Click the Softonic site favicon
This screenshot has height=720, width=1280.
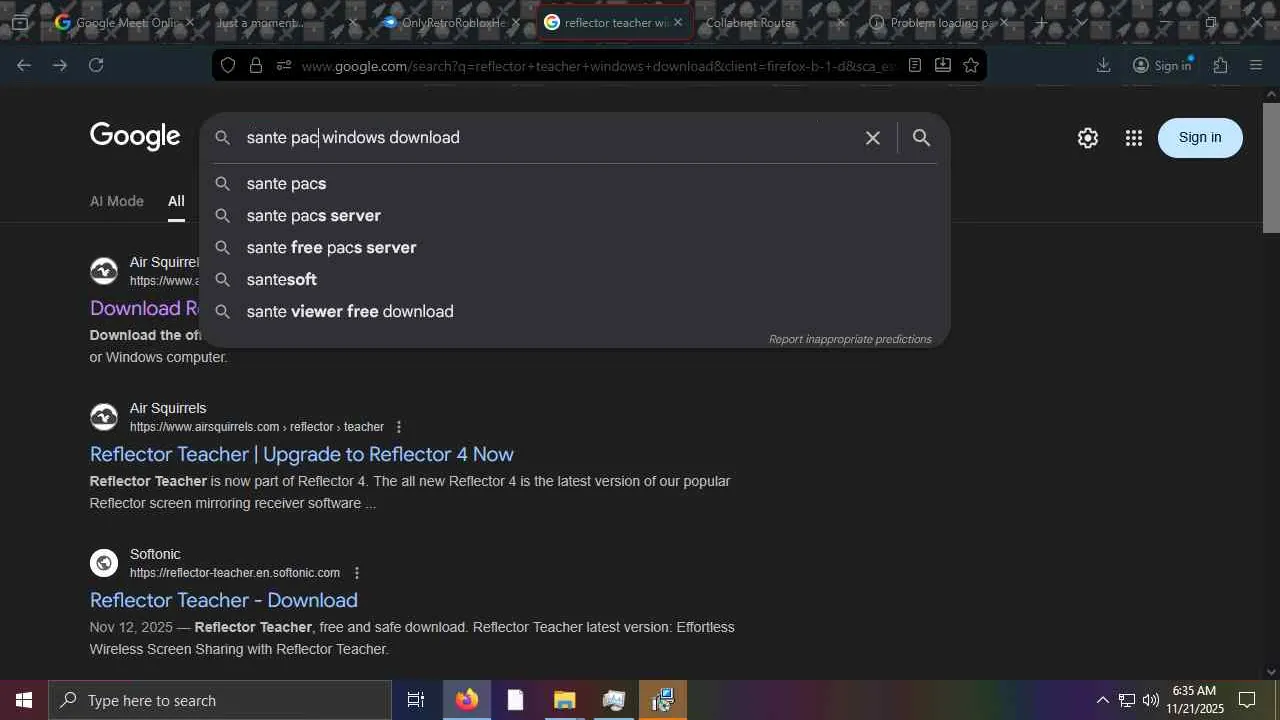click(104, 563)
